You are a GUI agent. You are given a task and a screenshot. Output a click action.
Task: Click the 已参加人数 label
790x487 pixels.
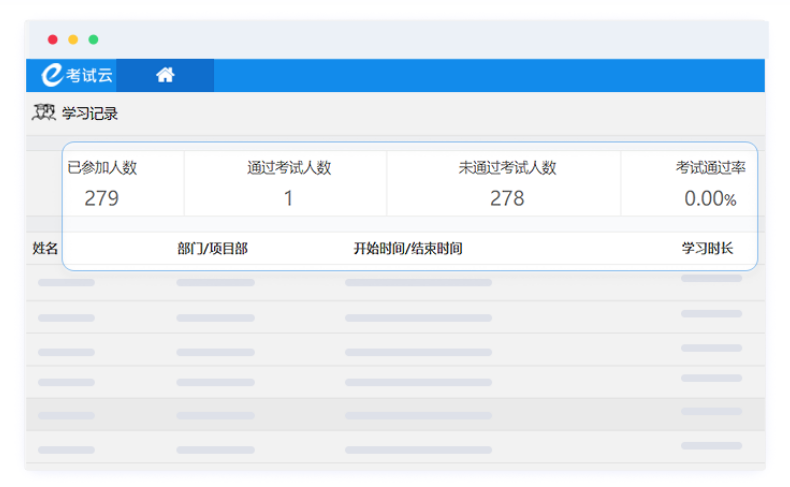click(x=102, y=168)
